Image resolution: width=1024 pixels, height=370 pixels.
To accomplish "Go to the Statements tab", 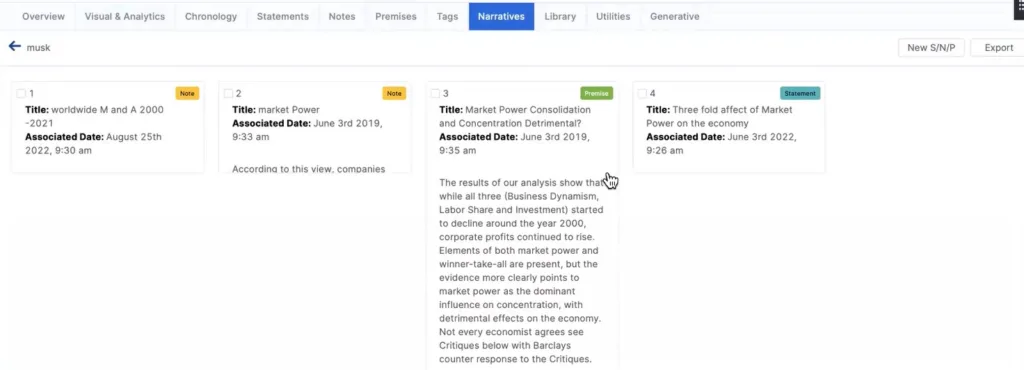I will [x=283, y=16].
